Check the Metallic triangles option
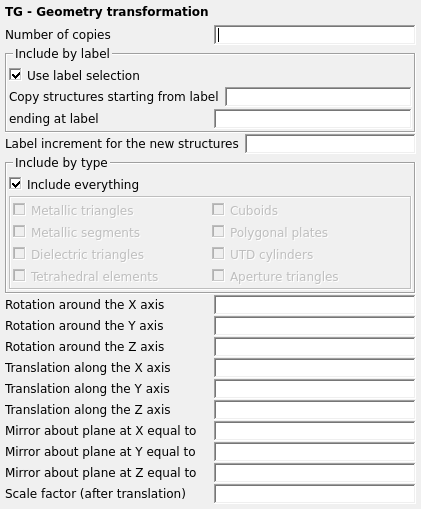The height and width of the screenshot is (509, 421). click(x=19, y=210)
